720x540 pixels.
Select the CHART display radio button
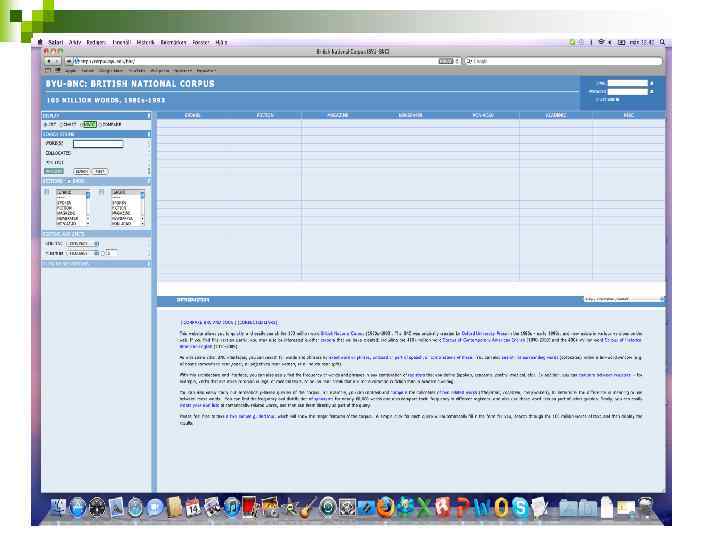61,125
